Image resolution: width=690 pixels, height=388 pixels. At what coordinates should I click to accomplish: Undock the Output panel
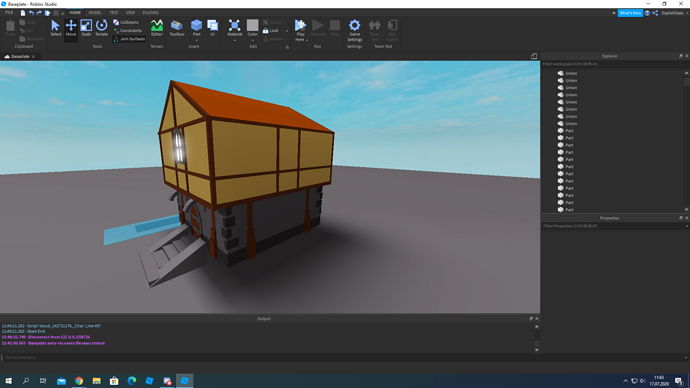[531, 318]
